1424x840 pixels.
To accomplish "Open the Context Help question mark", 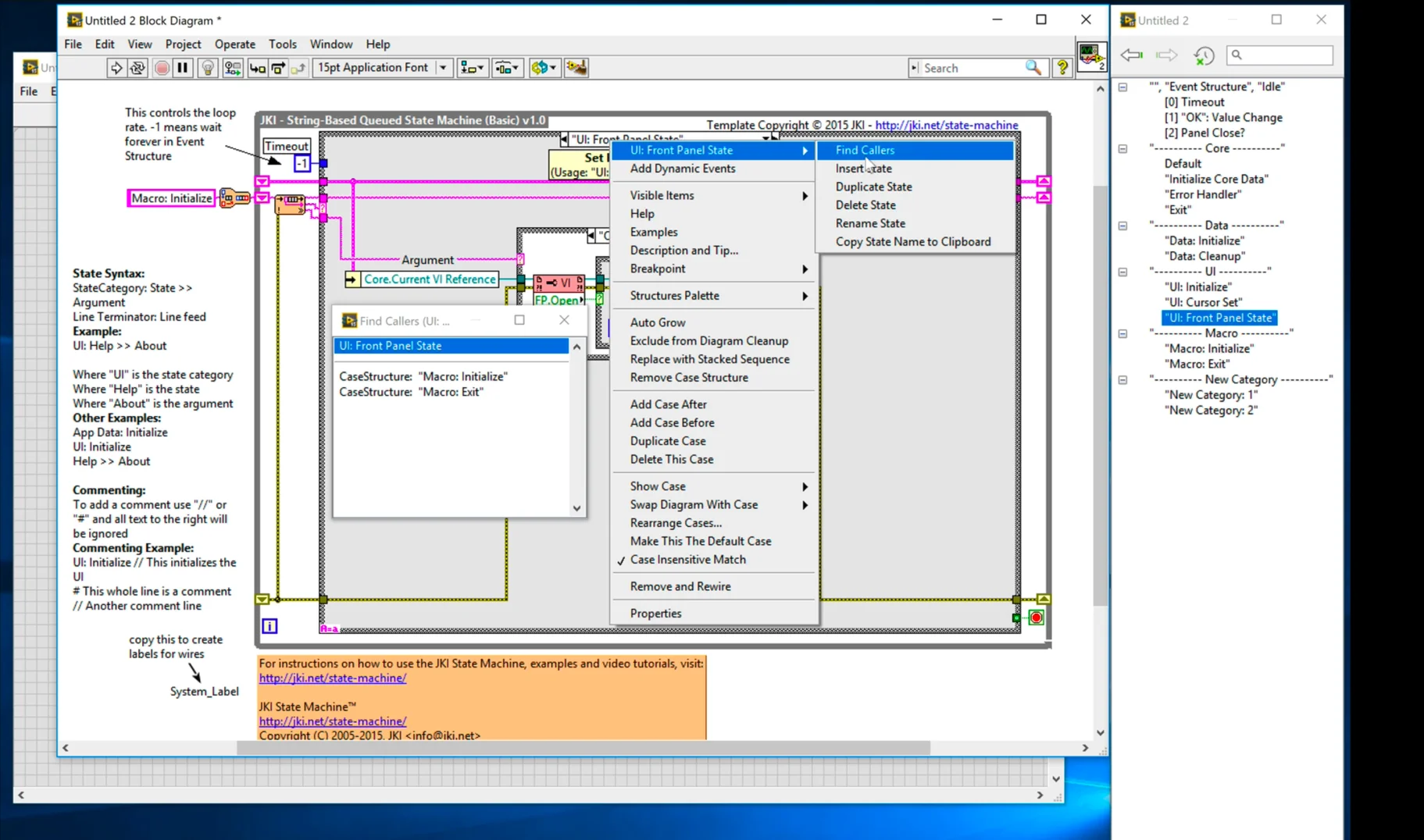I will 1062,68.
